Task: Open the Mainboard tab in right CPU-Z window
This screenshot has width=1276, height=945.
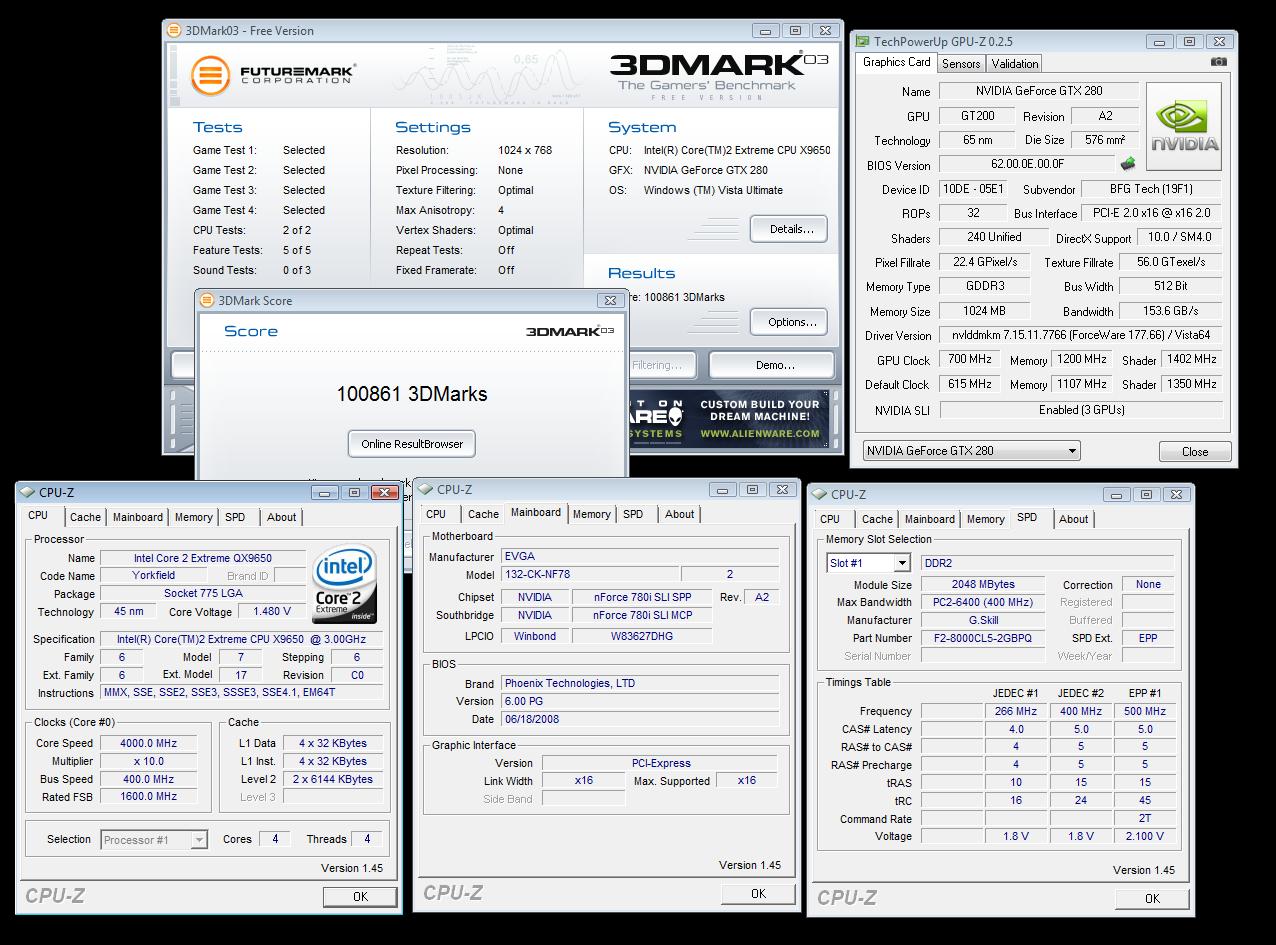Action: click(x=930, y=519)
